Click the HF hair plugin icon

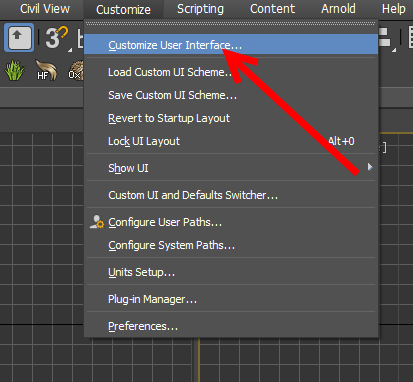click(46, 70)
